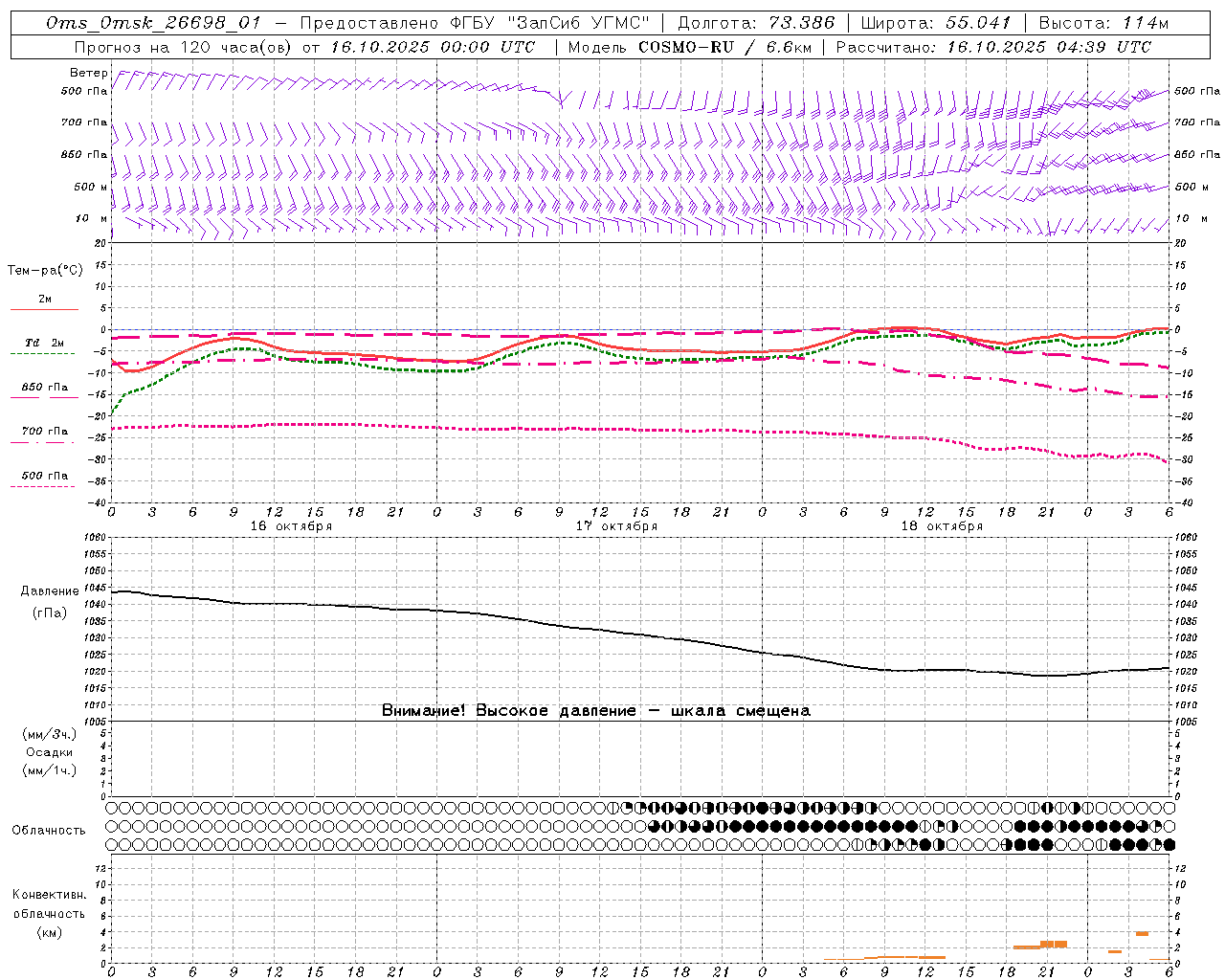Viewport: 1225px width, 980px height.
Task: Click the (мм/1ч.) precipitation unit label
Action: [x=49, y=770]
